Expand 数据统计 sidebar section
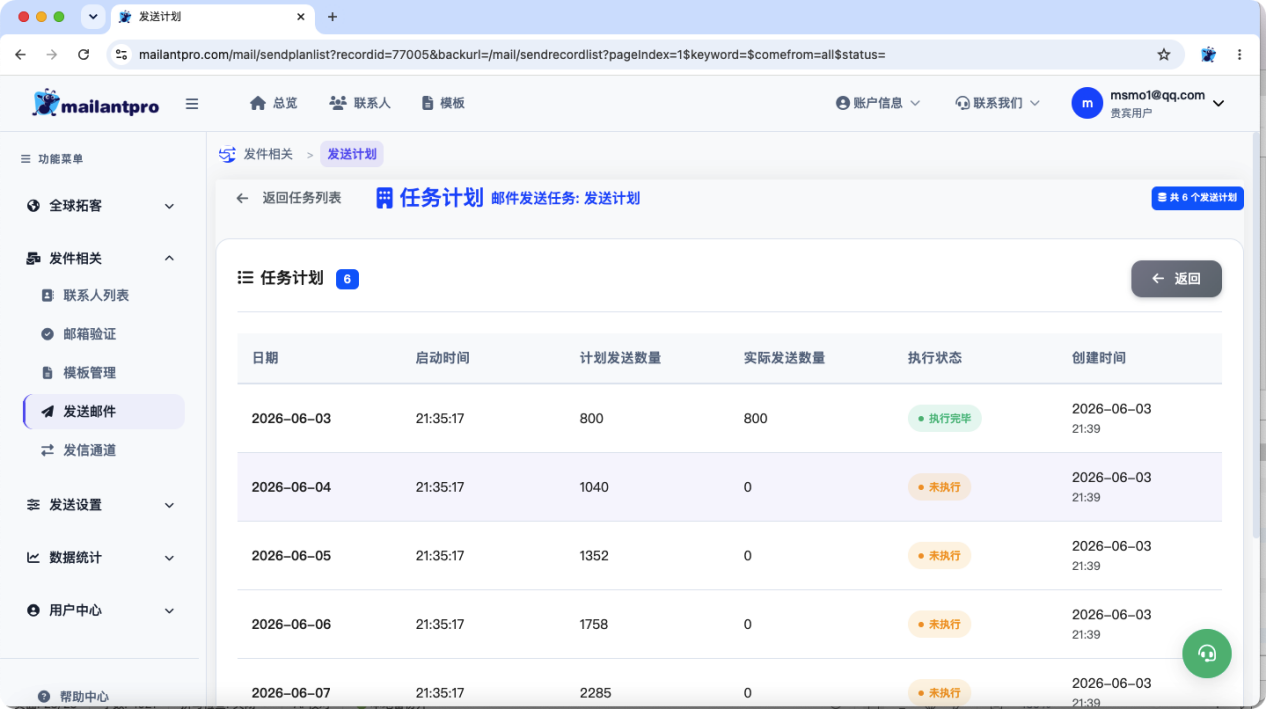 pyautogui.click(x=100, y=558)
